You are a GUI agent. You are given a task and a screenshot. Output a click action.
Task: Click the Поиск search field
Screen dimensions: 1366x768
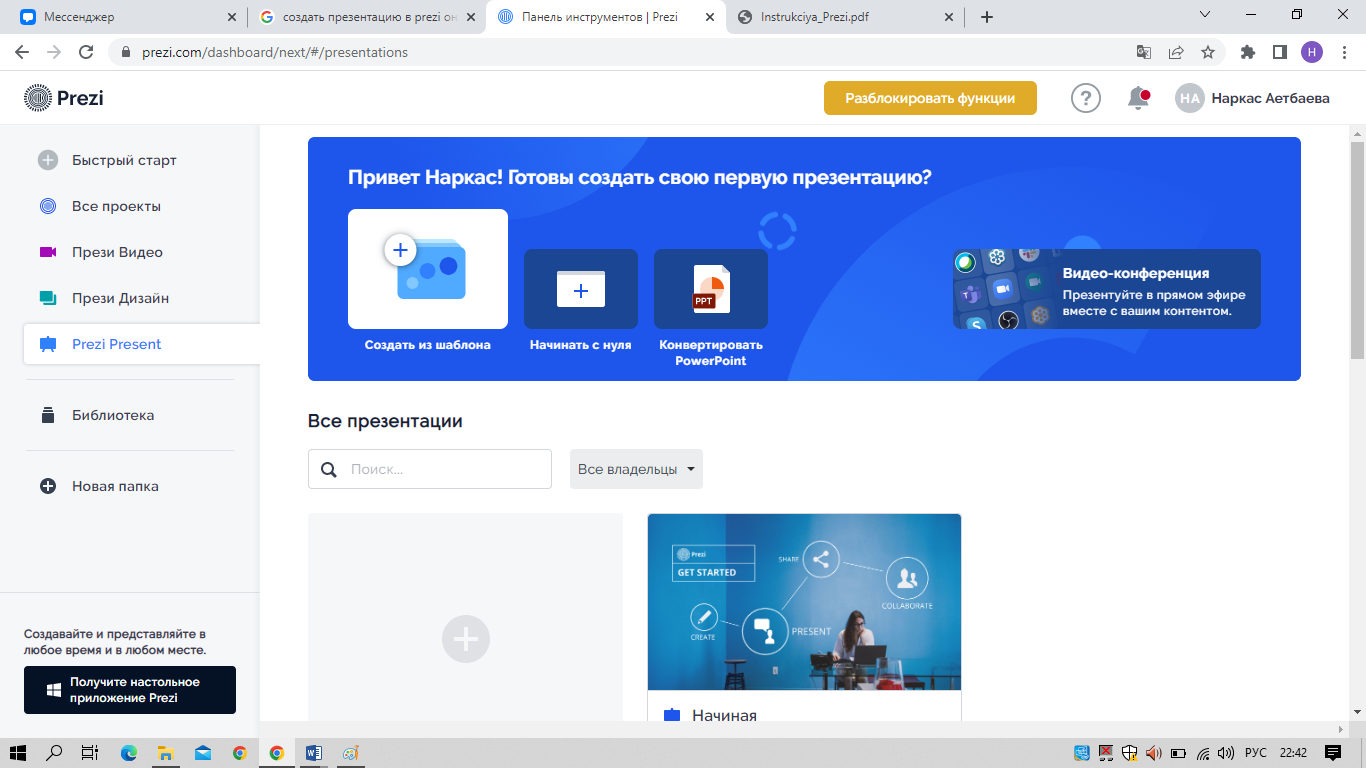(430, 469)
